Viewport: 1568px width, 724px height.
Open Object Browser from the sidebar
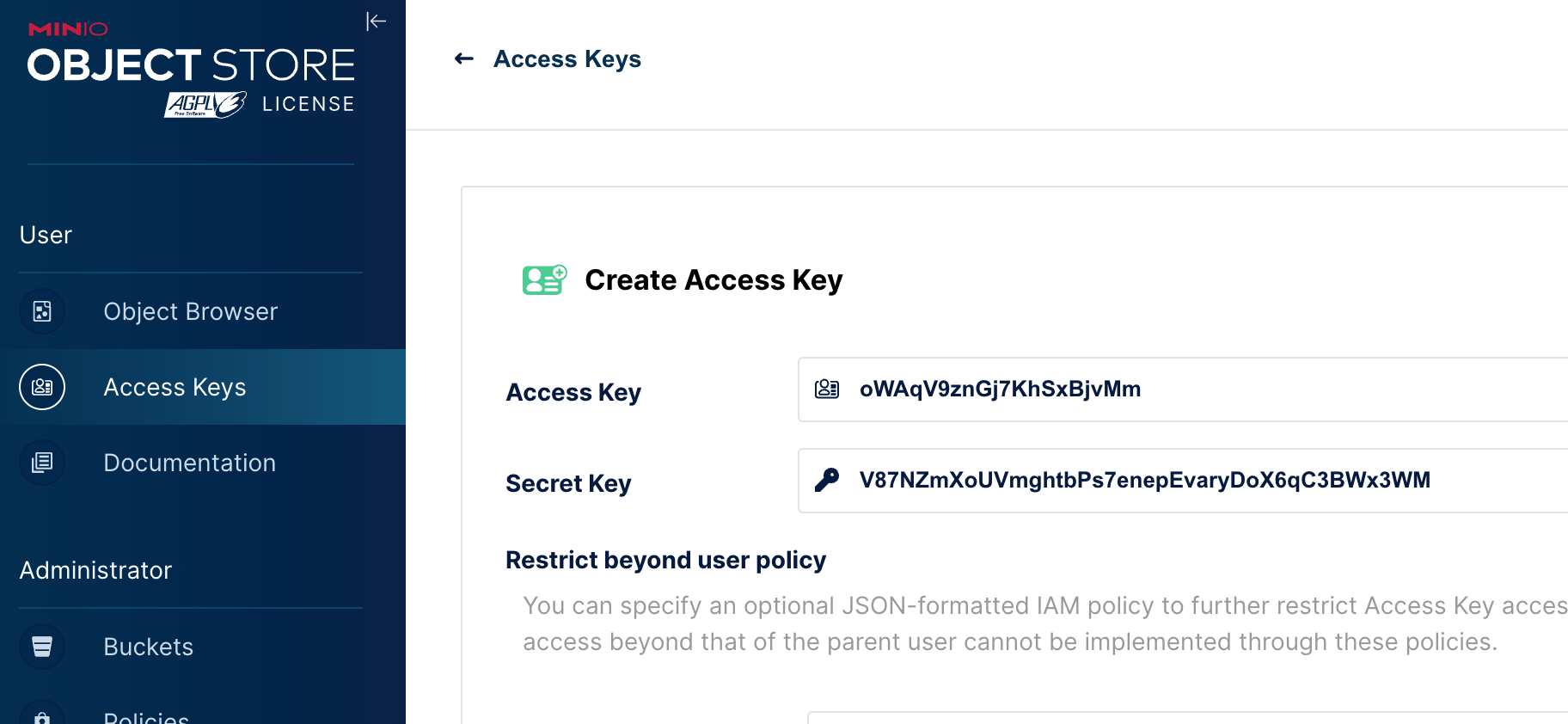click(190, 311)
